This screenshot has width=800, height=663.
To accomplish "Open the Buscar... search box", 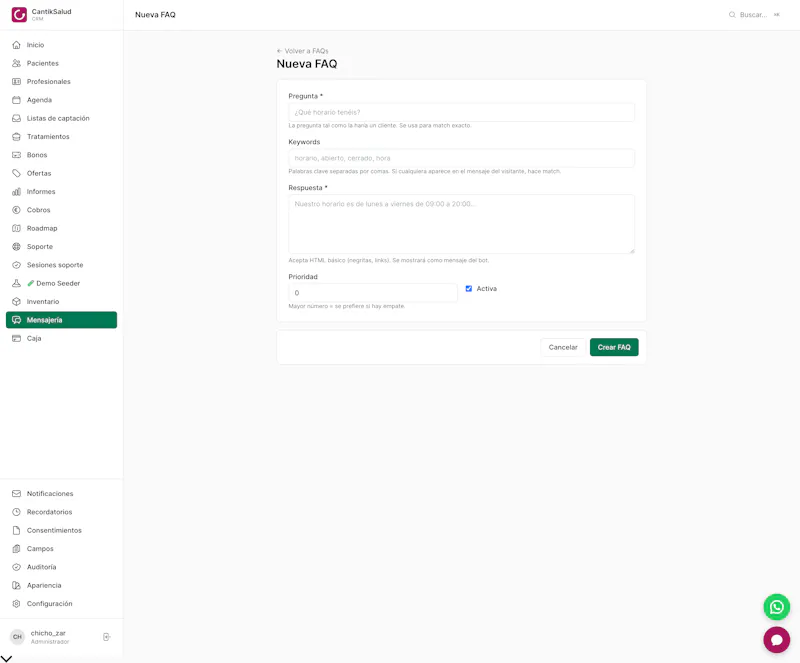I will pos(754,15).
